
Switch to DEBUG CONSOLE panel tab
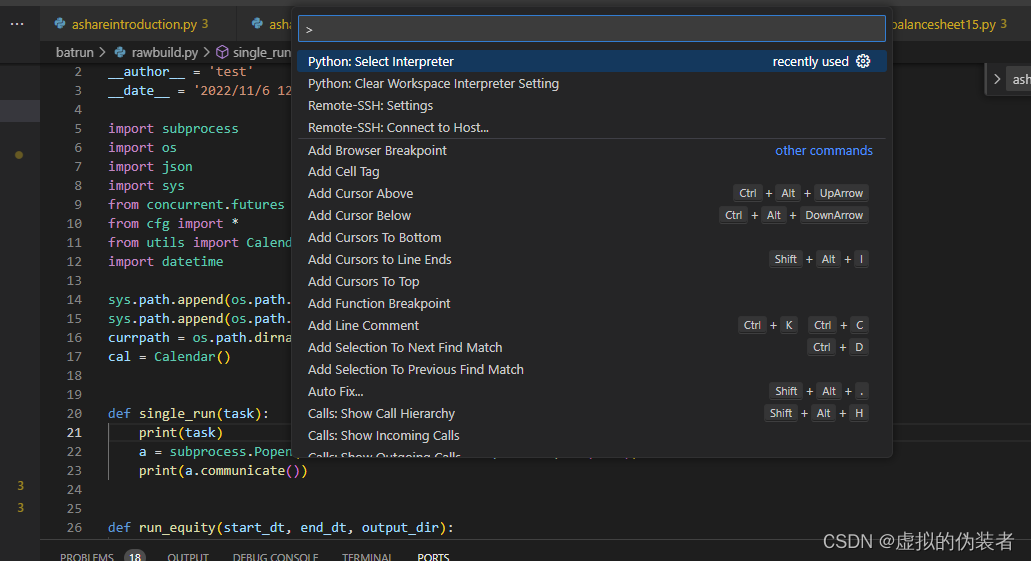point(275,556)
